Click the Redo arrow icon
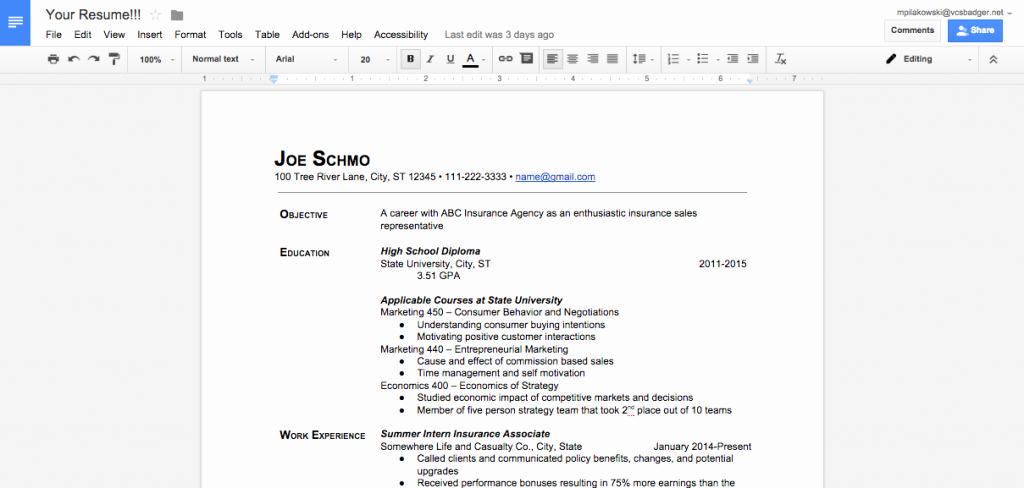This screenshot has width=1024, height=488. point(94,59)
